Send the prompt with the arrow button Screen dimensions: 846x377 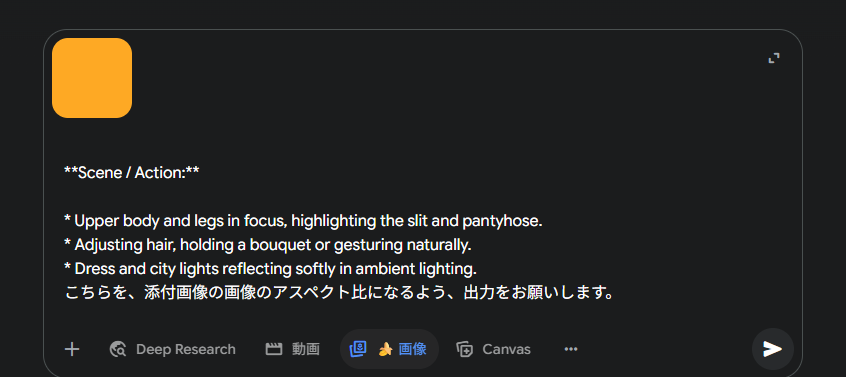click(x=773, y=349)
